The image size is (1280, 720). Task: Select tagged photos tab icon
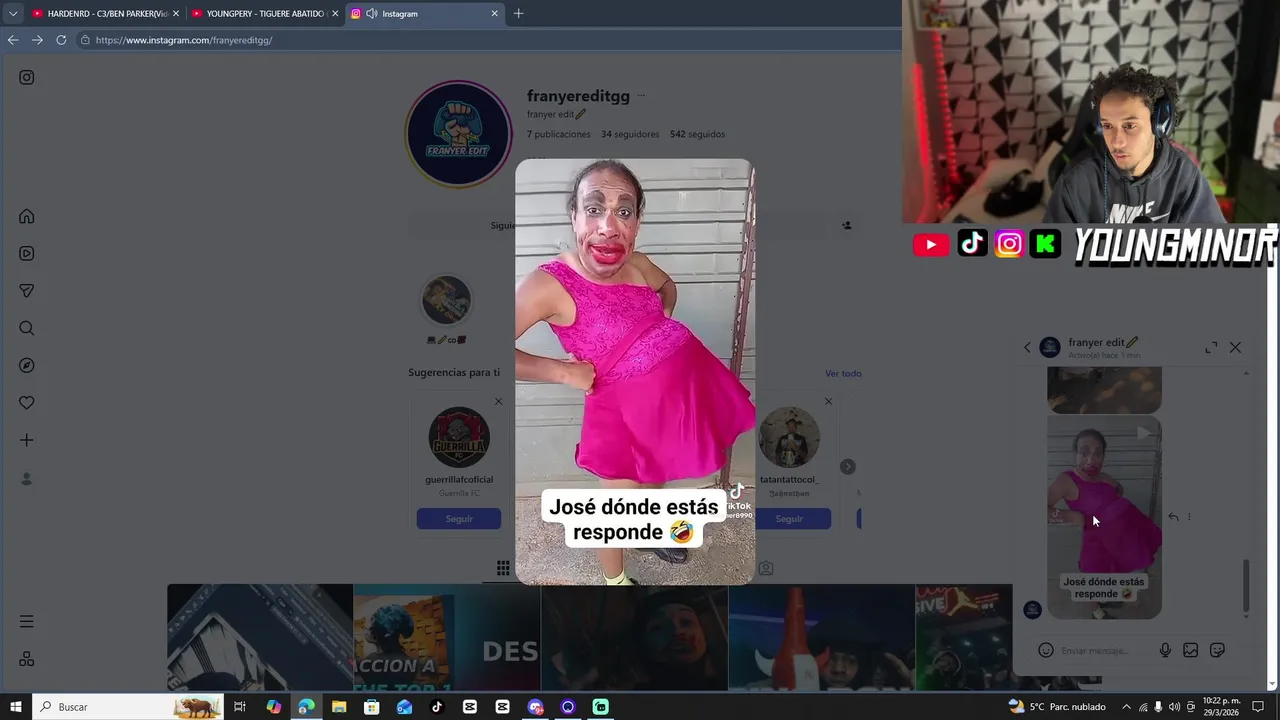(x=766, y=568)
